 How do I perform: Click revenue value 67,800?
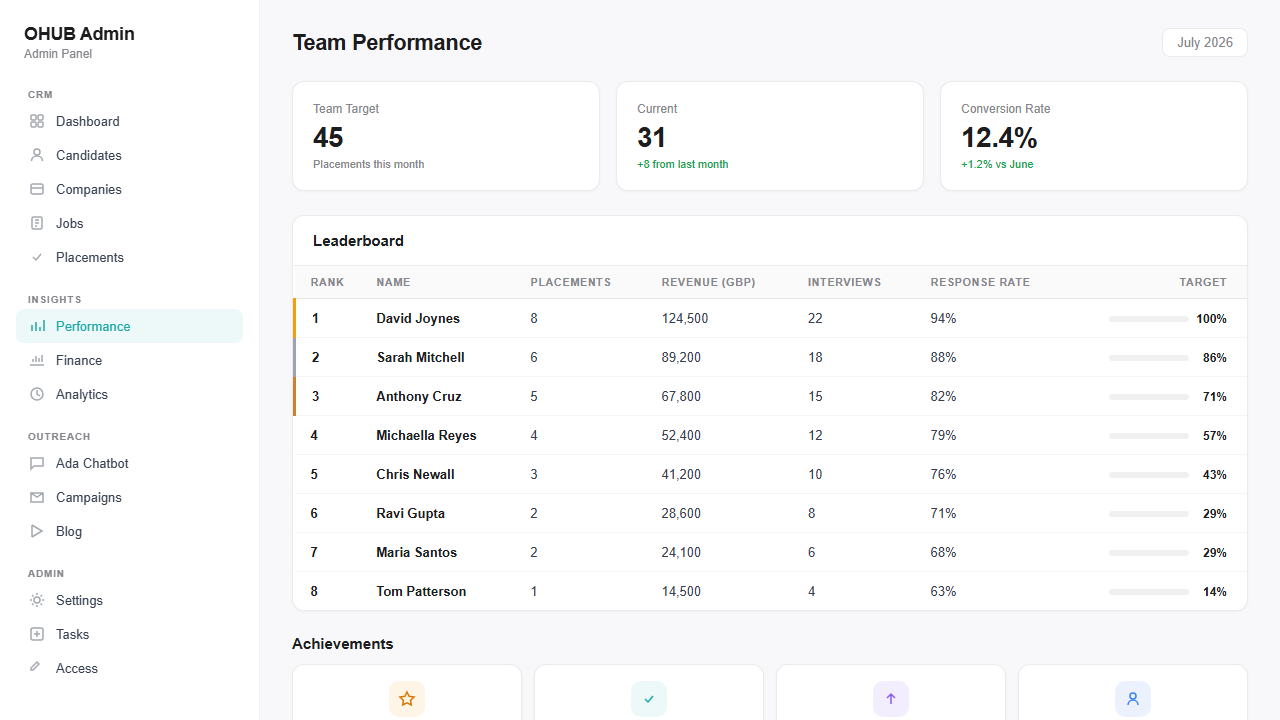[x=681, y=396]
